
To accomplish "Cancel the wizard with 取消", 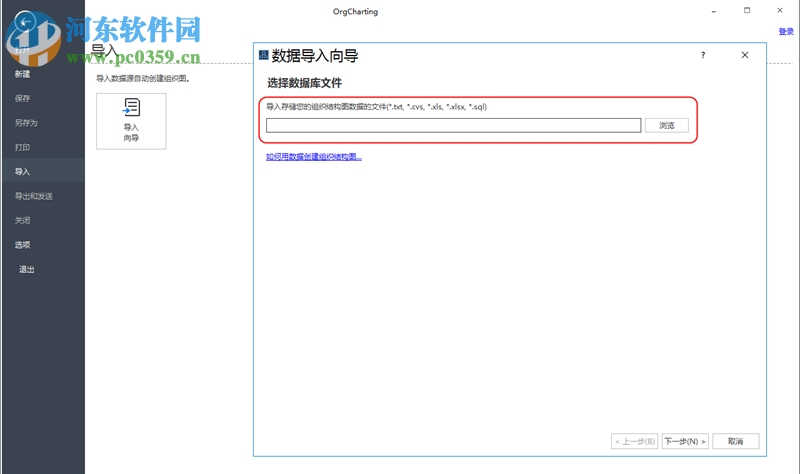I will 736,441.
